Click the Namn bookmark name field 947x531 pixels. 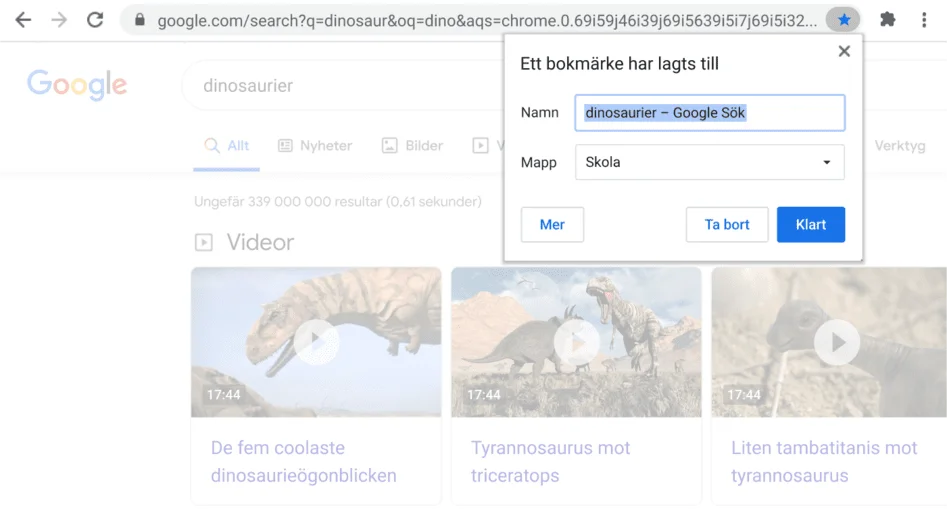click(x=709, y=113)
